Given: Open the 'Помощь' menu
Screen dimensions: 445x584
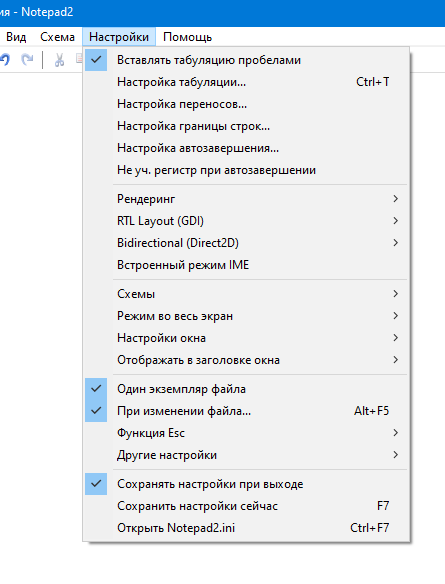Looking at the screenshot, I should 187,37.
